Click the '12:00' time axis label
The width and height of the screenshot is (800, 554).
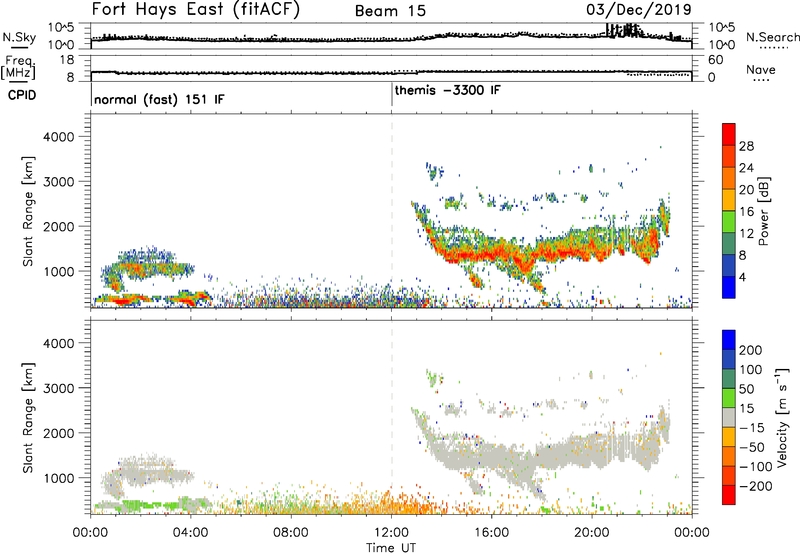click(x=391, y=533)
